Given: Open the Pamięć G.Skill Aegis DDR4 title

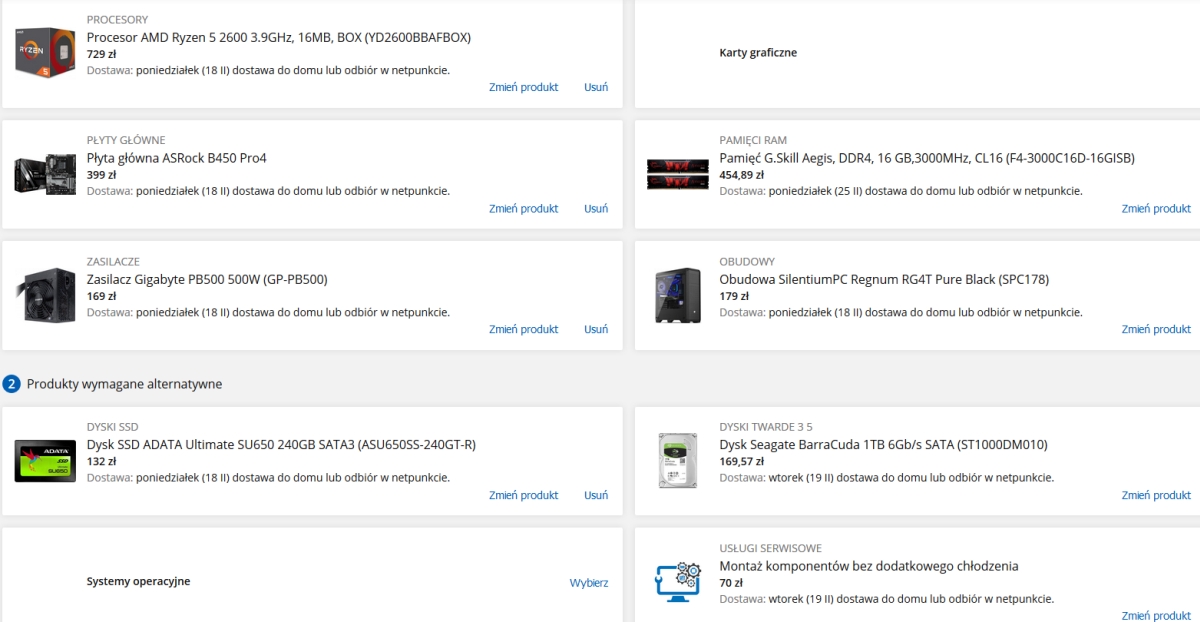Looking at the screenshot, I should pyautogui.click(x=927, y=158).
